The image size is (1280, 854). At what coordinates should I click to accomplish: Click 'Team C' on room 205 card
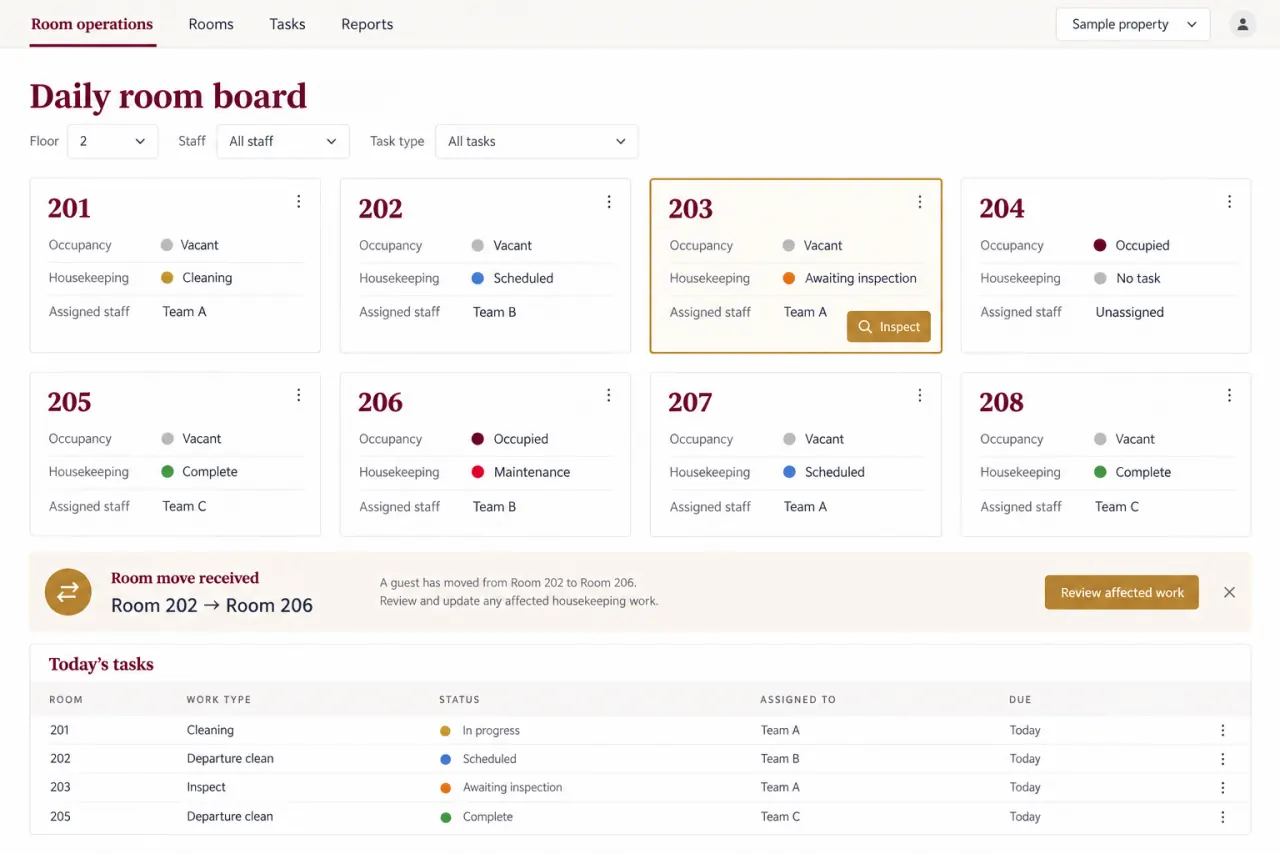[x=184, y=506]
